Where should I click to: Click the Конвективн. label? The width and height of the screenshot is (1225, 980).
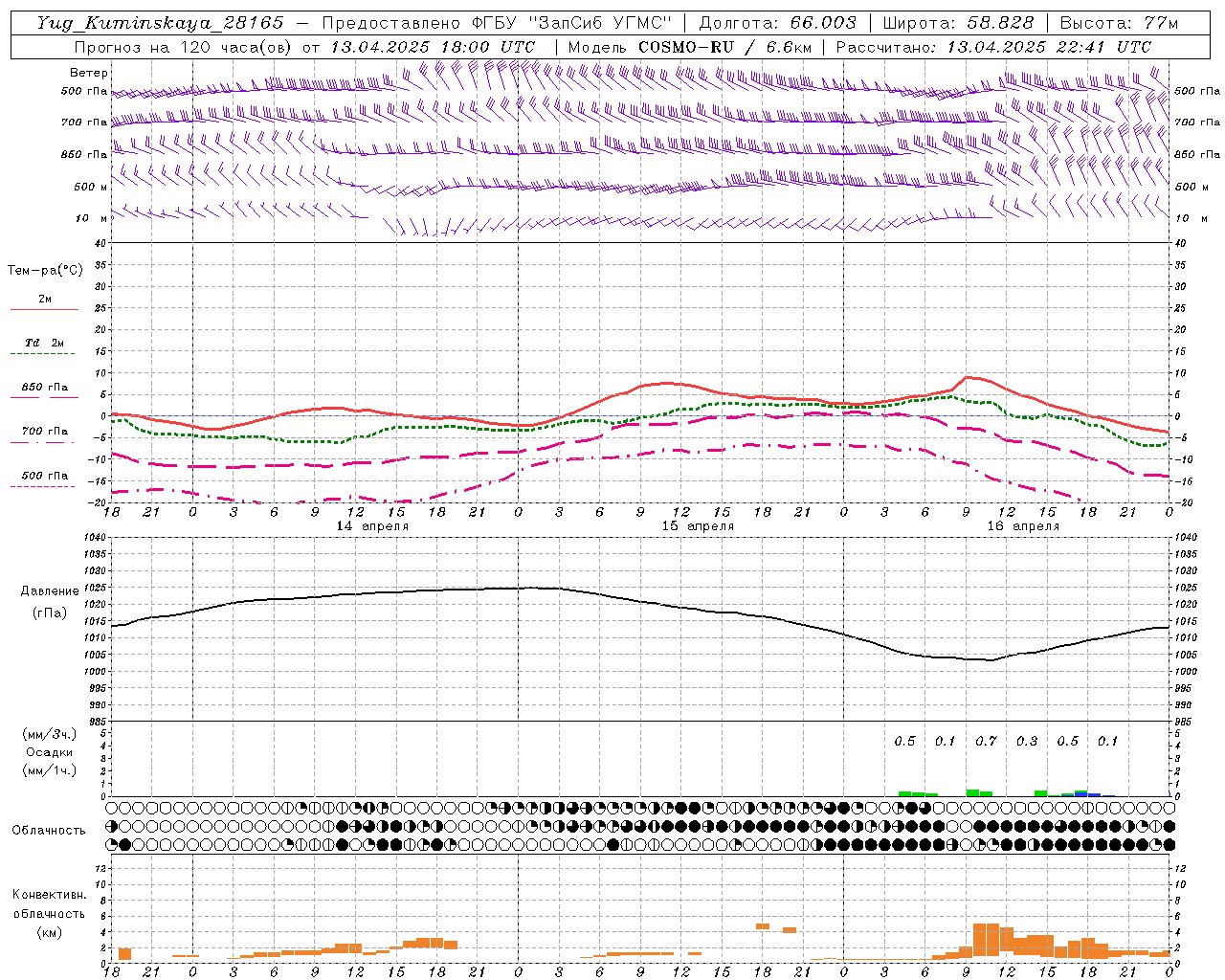point(49,895)
